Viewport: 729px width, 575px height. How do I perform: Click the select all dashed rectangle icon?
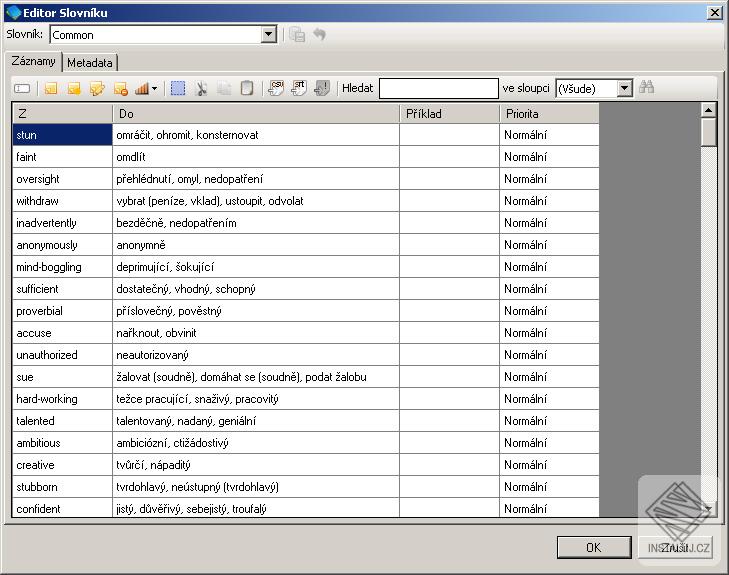tap(178, 88)
